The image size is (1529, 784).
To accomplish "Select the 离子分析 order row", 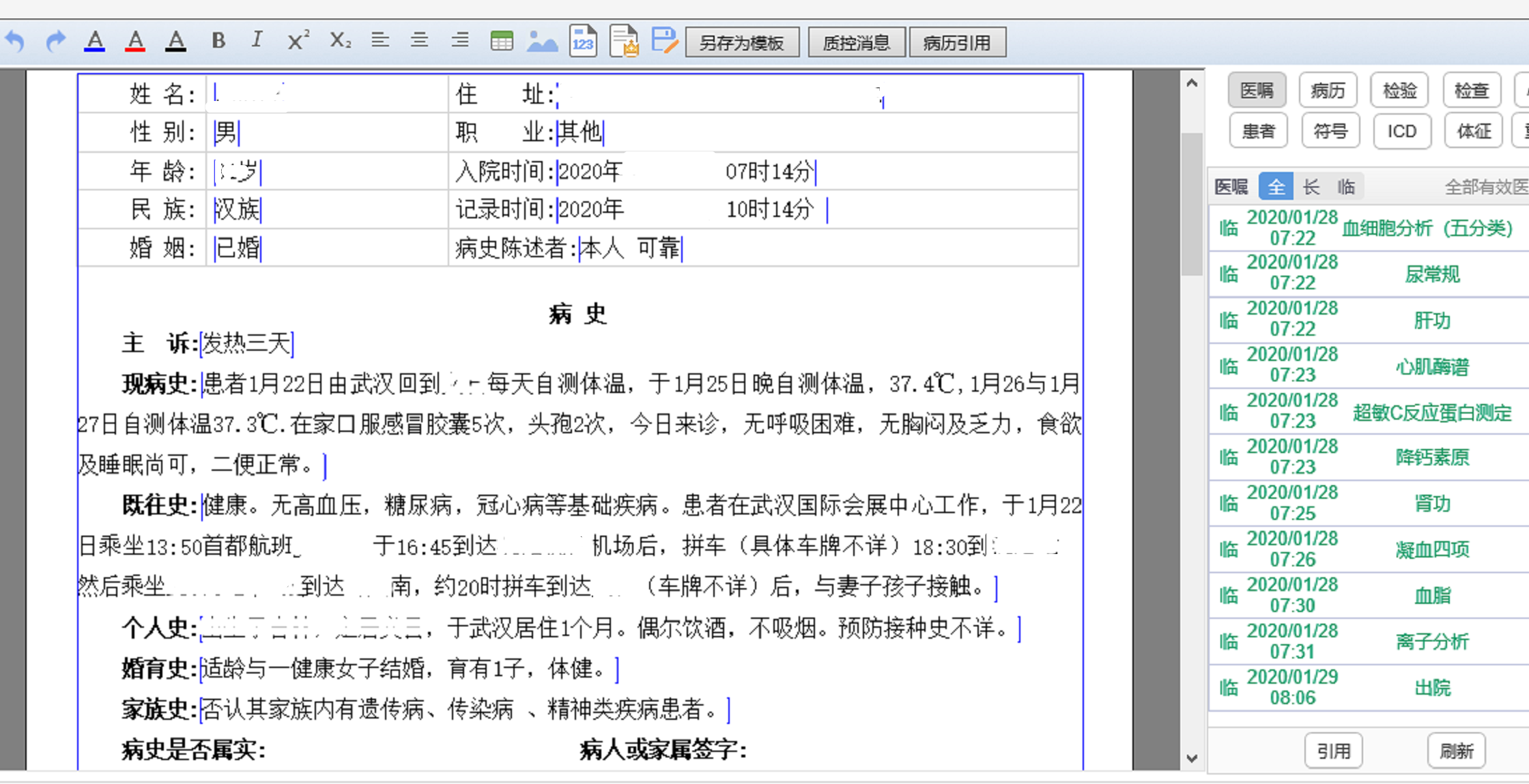I will pyautogui.click(x=1369, y=641).
